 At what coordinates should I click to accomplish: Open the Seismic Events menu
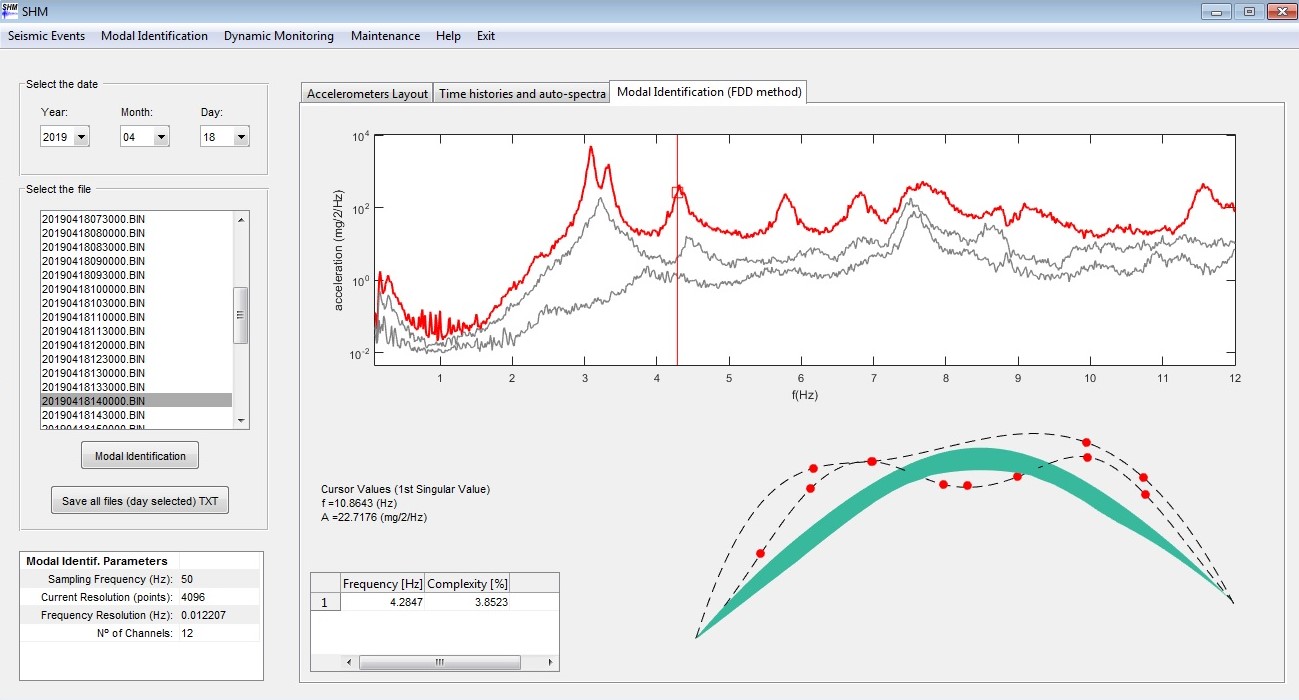pyautogui.click(x=46, y=36)
